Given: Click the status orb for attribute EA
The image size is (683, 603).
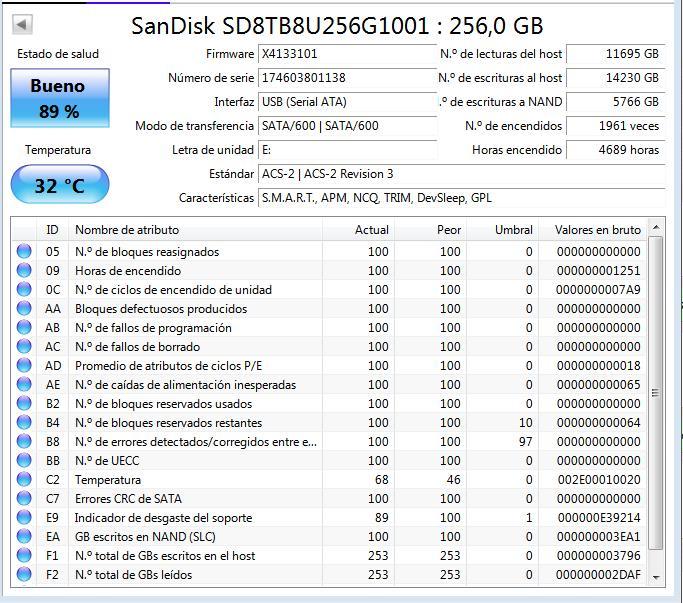Looking at the screenshot, I should pyautogui.click(x=24, y=536).
